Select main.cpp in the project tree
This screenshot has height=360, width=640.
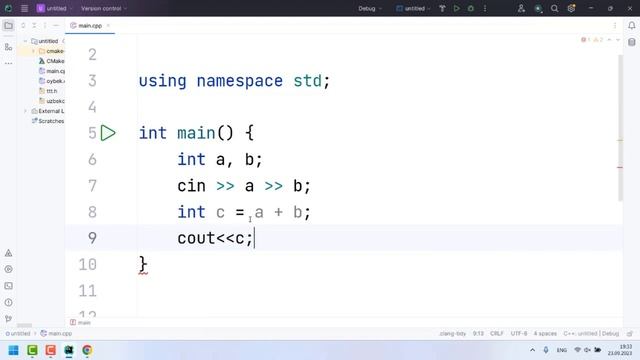point(51,71)
